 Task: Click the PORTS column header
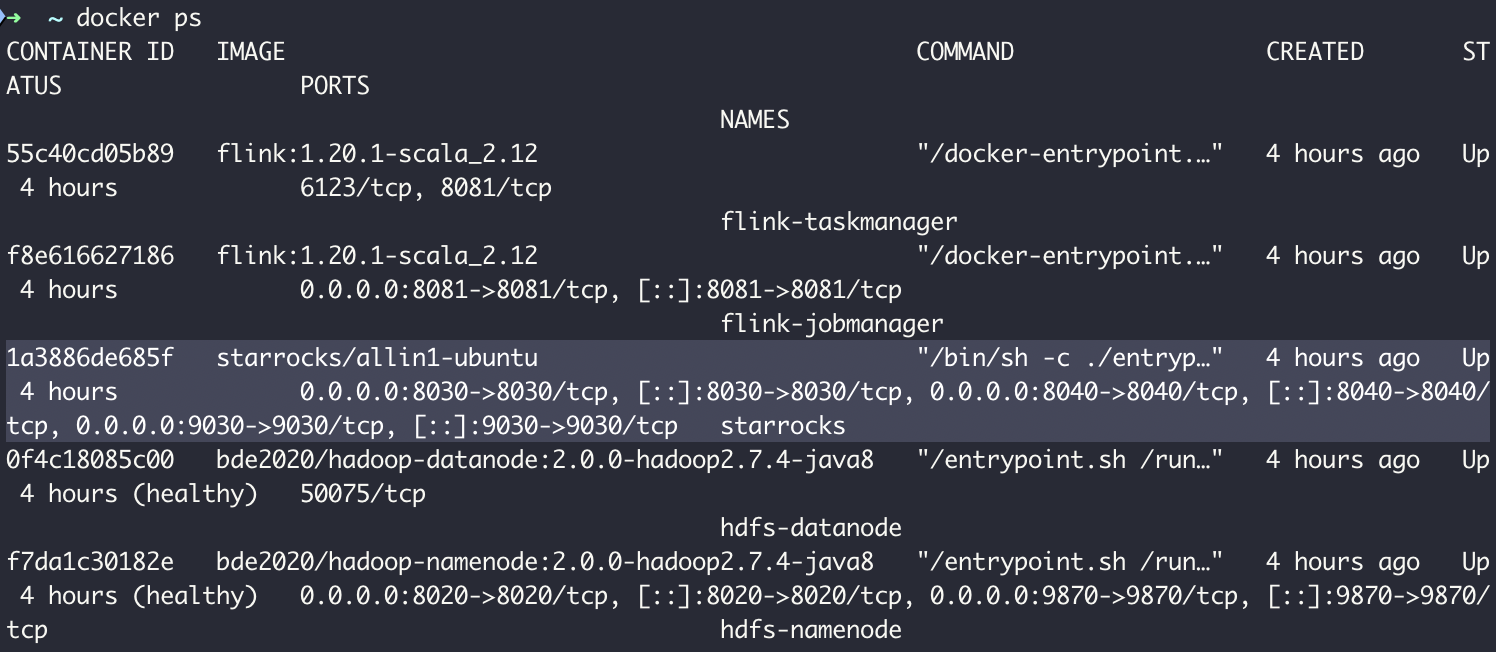335,85
